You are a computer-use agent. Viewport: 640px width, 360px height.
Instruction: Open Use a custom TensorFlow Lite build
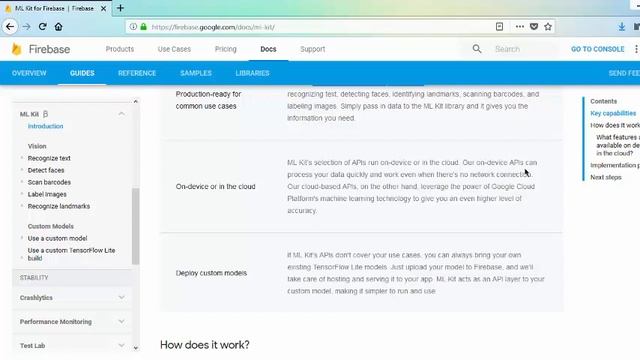click(71, 254)
